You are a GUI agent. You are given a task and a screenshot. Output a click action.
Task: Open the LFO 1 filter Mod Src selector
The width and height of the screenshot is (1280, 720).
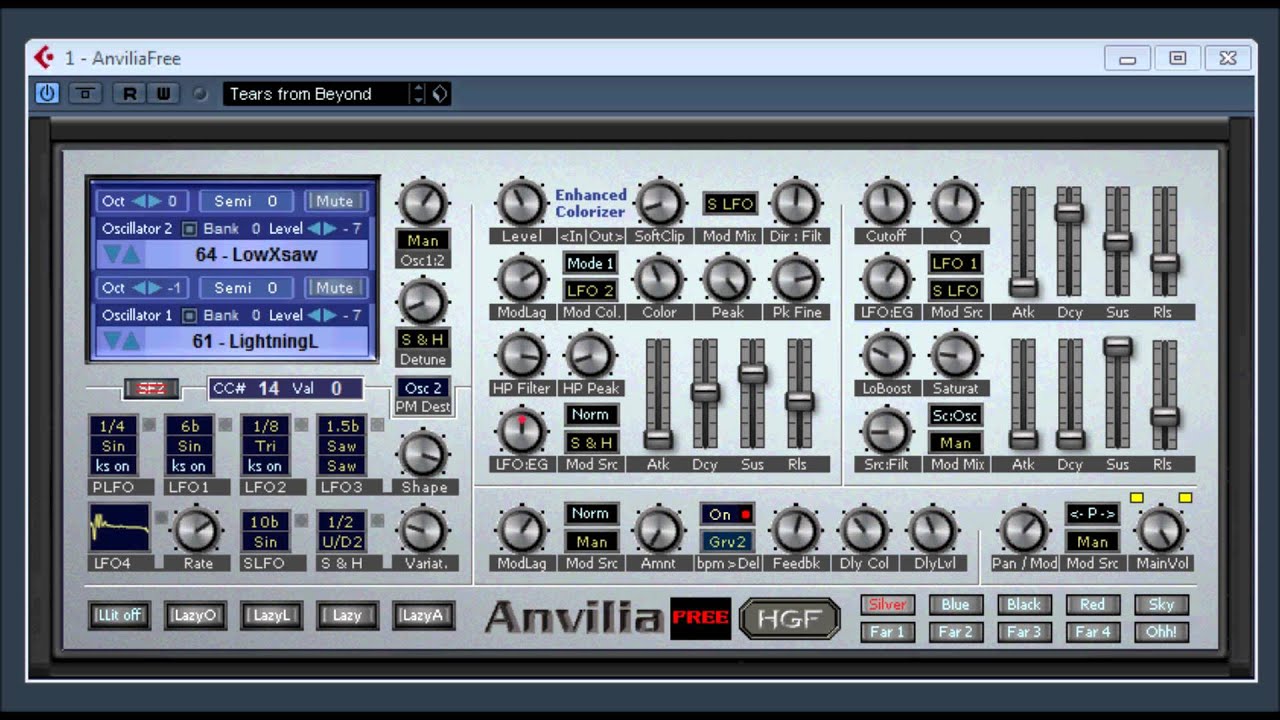click(x=955, y=263)
